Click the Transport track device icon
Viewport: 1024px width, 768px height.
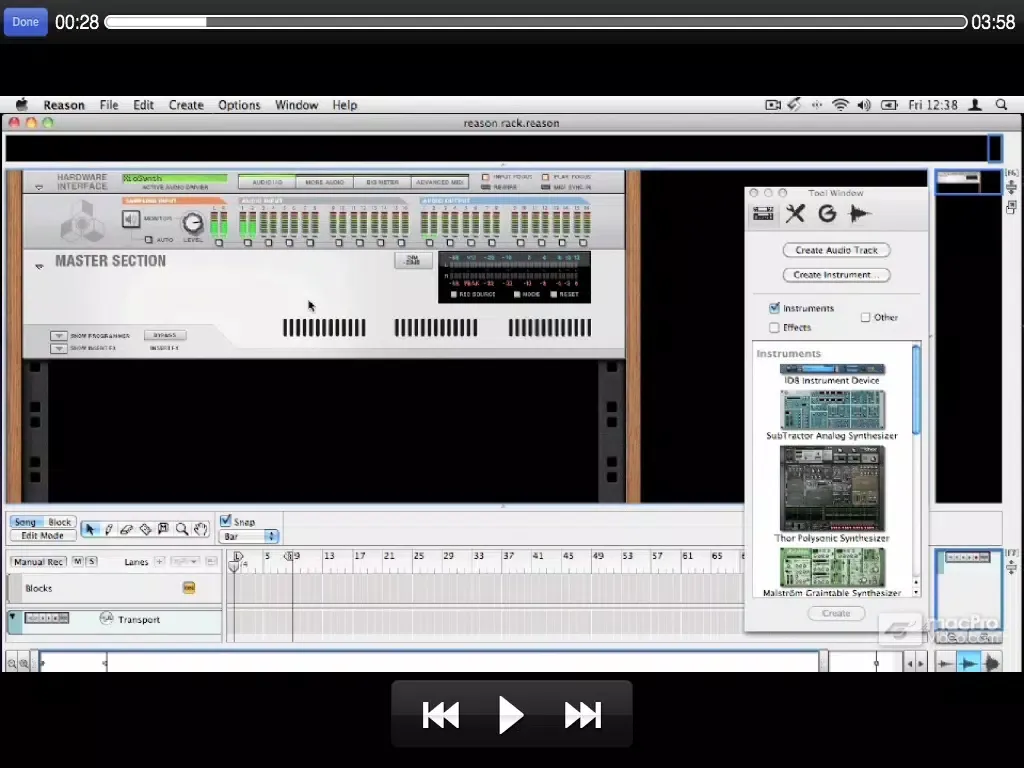(x=46, y=618)
